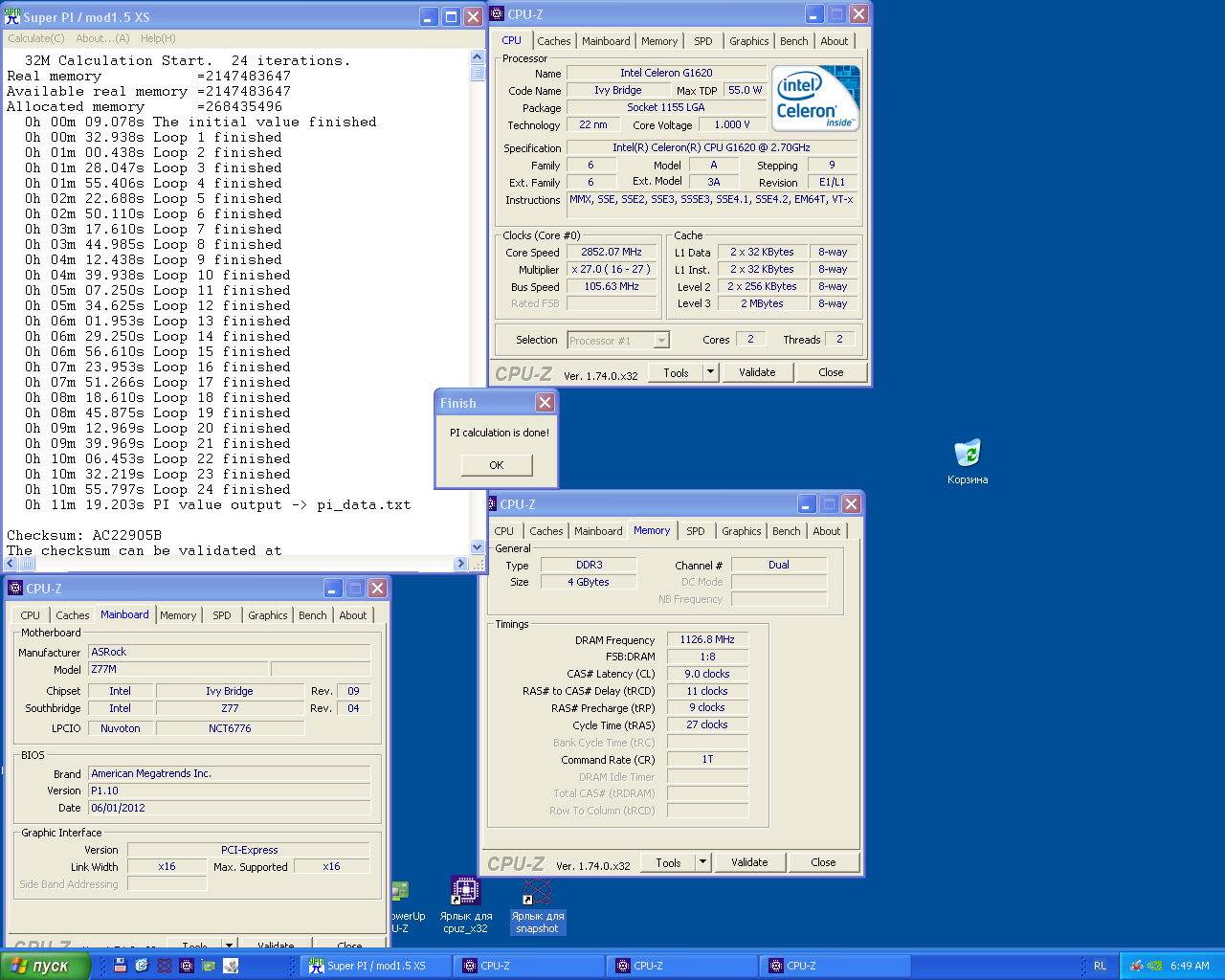The width and height of the screenshot is (1225, 980).
Task: Click Super PI horizontal scrollbar right arrow
Action: pyautogui.click(x=461, y=564)
